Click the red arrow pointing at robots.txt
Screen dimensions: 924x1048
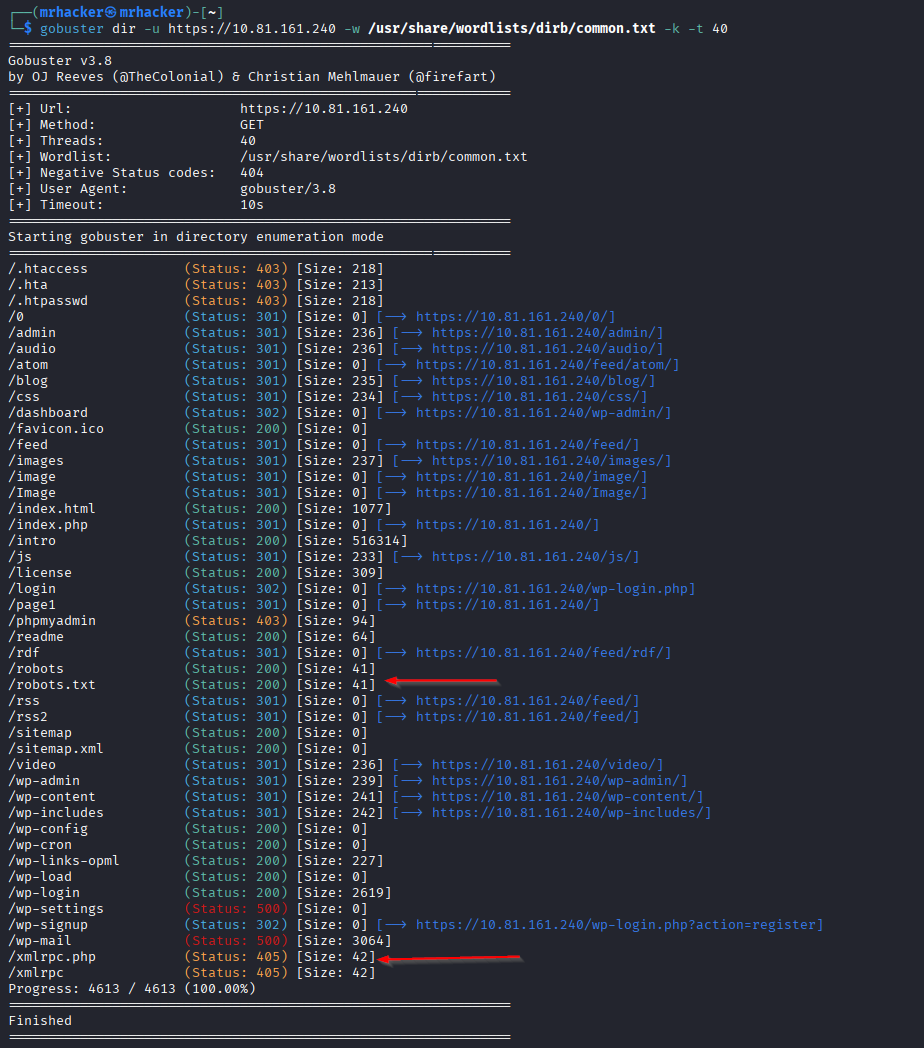[442, 682]
